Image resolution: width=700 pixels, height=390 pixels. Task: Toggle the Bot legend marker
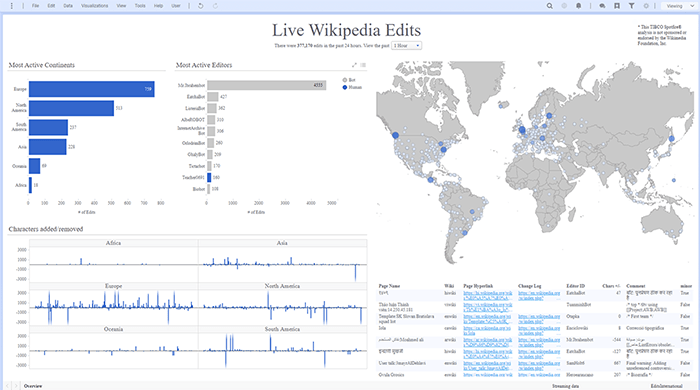345,80
